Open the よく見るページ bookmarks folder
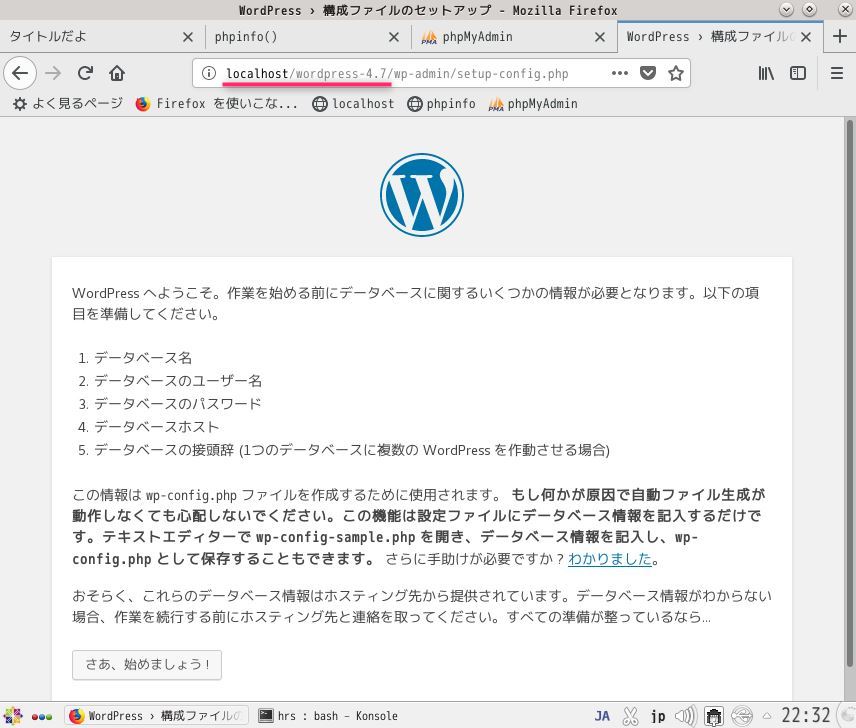The image size is (856, 728). tap(68, 104)
